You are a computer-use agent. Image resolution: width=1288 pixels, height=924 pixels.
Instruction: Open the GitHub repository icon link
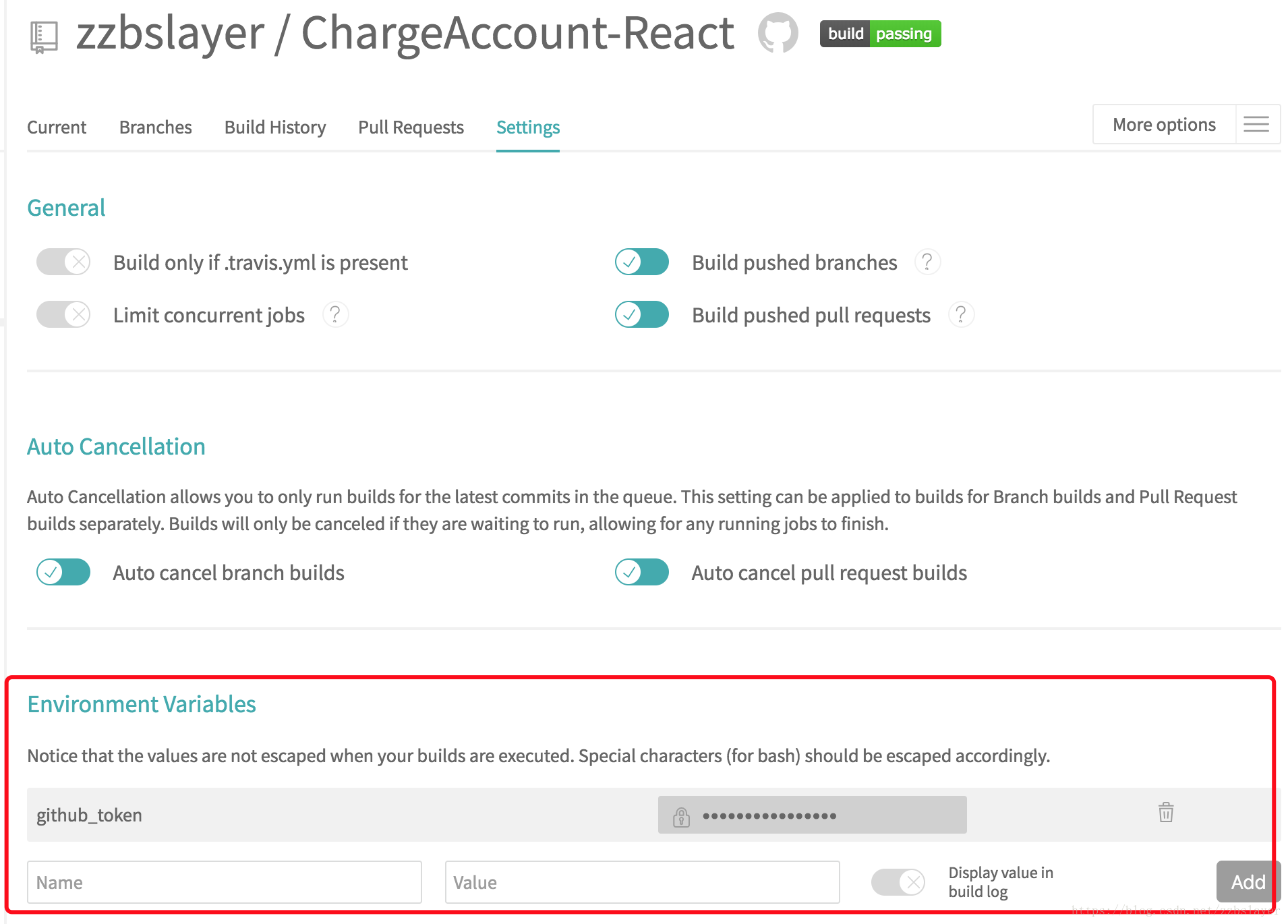point(778,32)
